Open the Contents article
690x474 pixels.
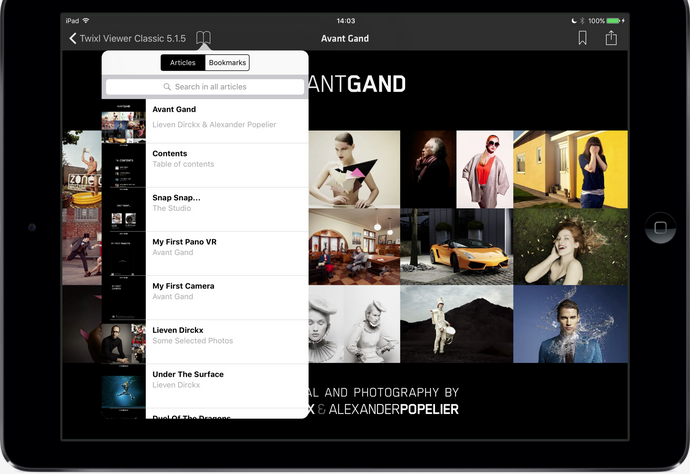pos(205,165)
